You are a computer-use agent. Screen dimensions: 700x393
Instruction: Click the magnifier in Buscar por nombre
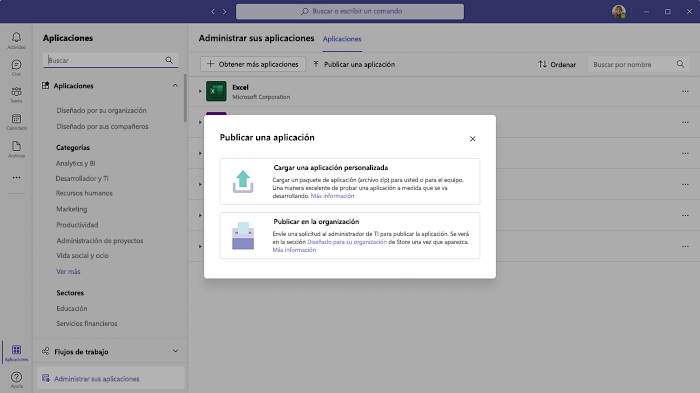680,64
